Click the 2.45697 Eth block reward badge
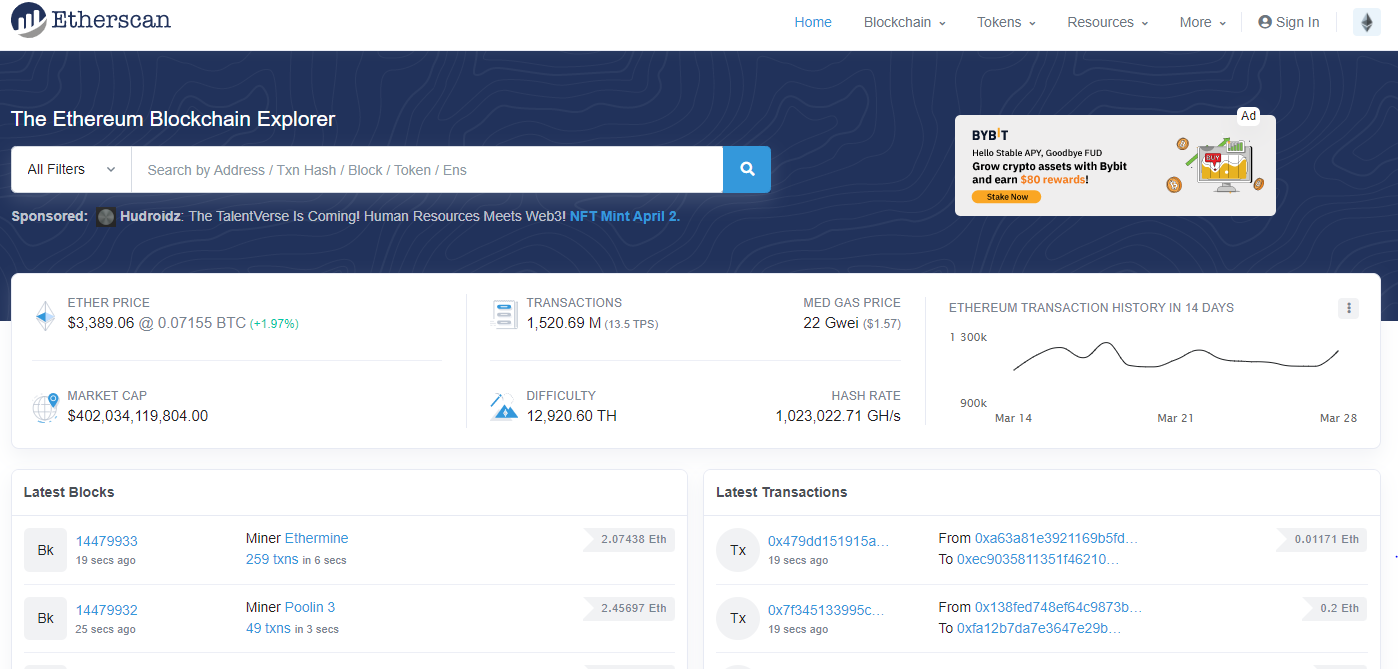 point(630,608)
